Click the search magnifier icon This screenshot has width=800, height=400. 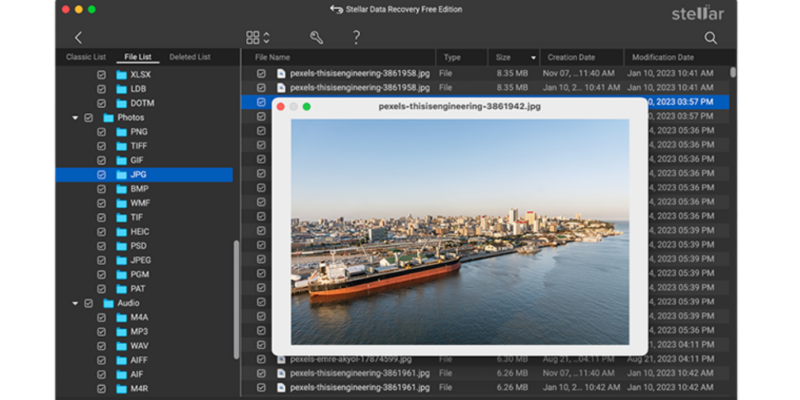pos(710,37)
